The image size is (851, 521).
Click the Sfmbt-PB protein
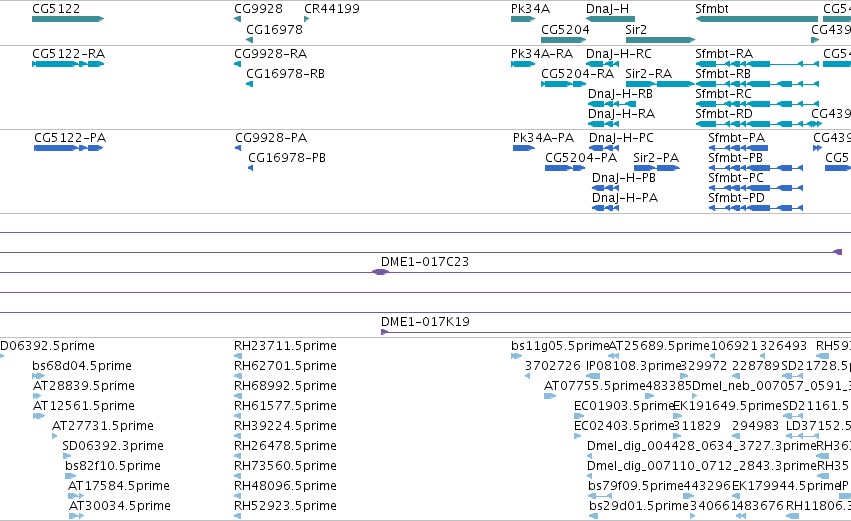[x=755, y=168]
